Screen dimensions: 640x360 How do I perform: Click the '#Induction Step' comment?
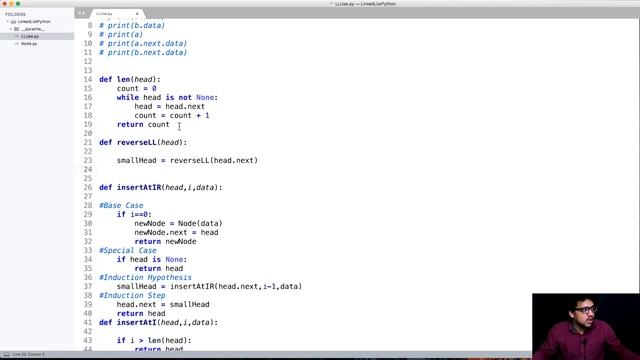(132, 295)
